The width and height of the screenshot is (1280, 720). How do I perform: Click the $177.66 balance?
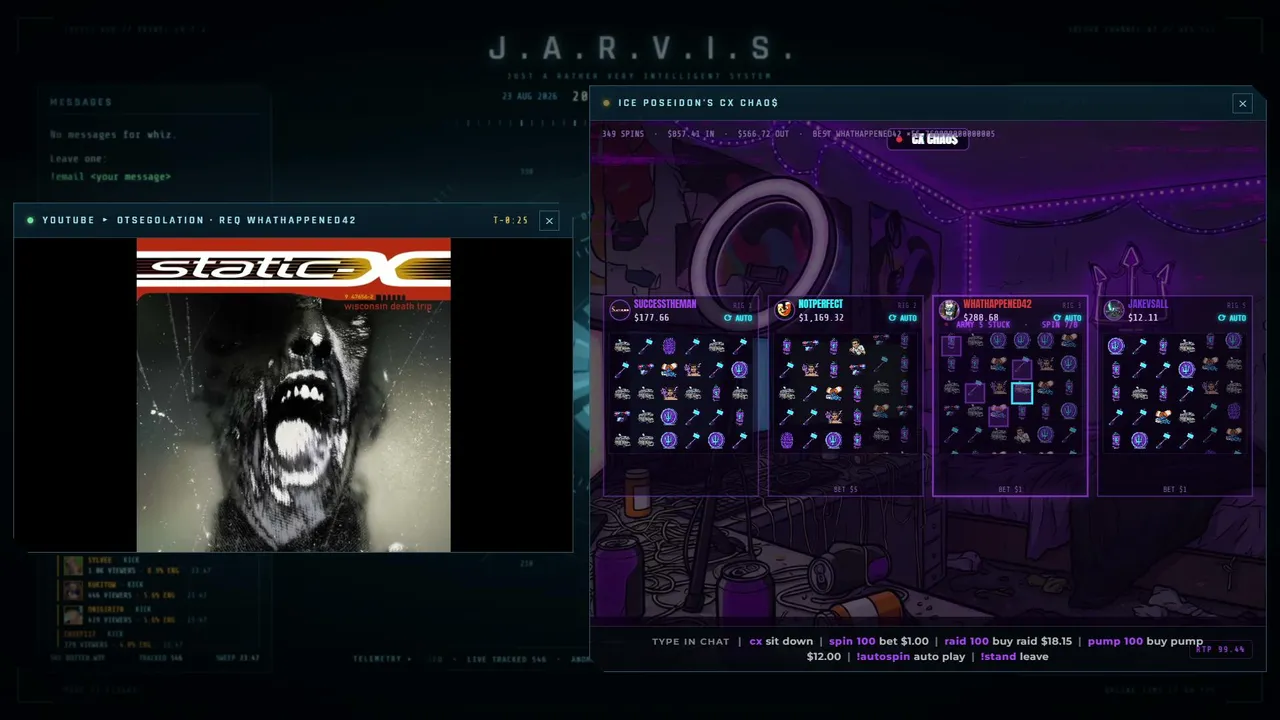coord(652,318)
